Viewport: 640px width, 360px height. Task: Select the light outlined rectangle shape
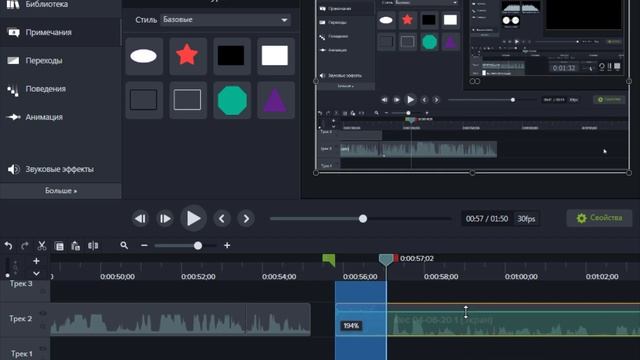(x=187, y=100)
